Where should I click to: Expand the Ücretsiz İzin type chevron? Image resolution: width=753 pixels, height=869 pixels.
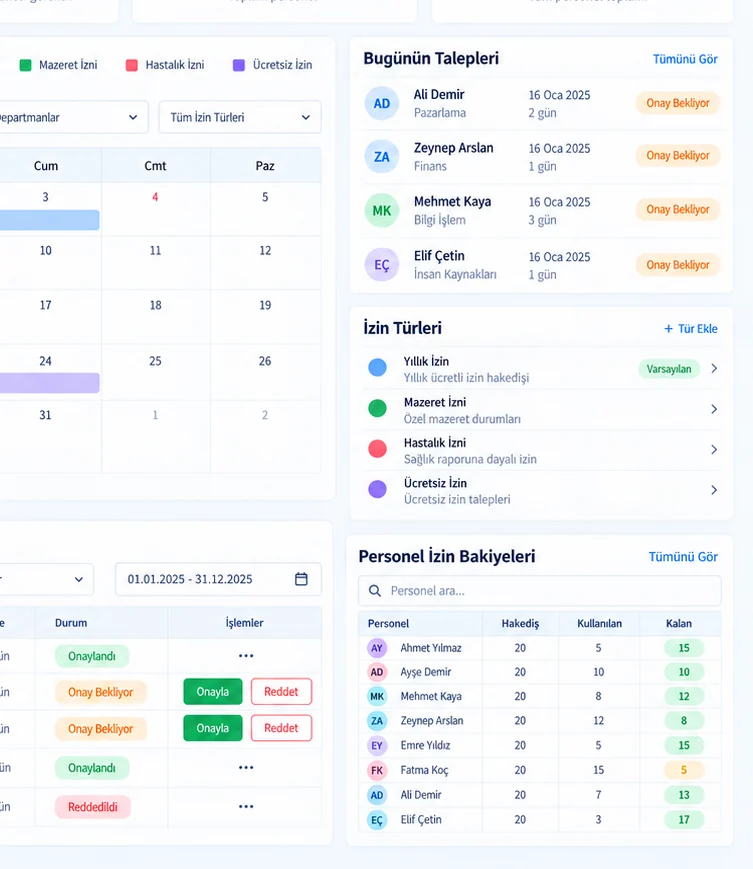click(x=714, y=490)
